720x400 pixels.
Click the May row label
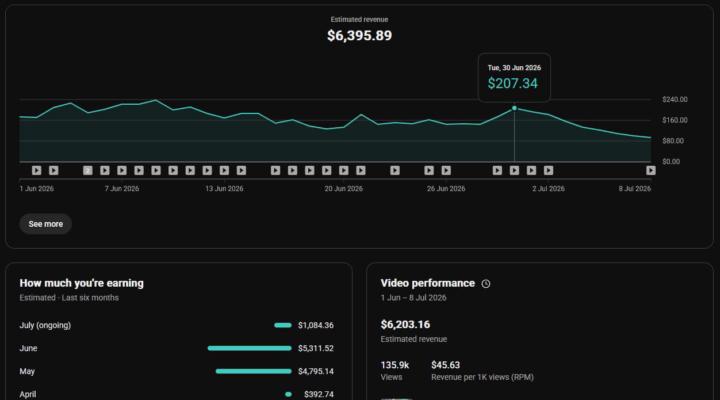point(27,371)
